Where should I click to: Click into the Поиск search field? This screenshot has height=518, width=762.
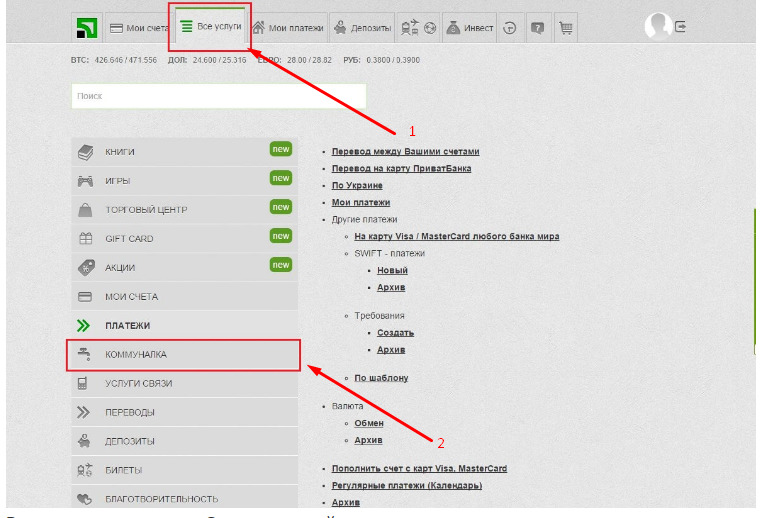[x=218, y=96]
